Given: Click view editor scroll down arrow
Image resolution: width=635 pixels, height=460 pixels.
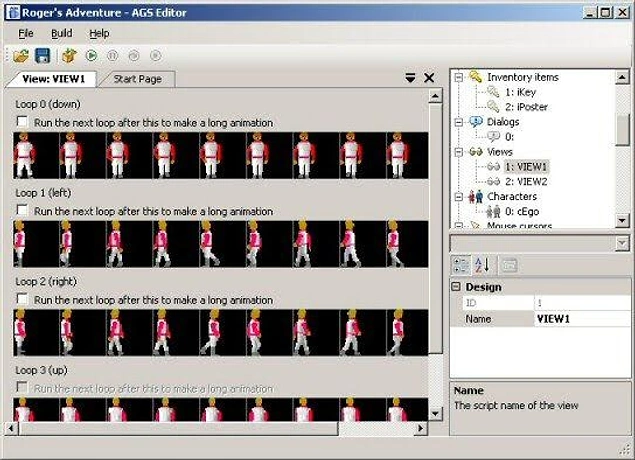Looking at the screenshot, I should (435, 414).
